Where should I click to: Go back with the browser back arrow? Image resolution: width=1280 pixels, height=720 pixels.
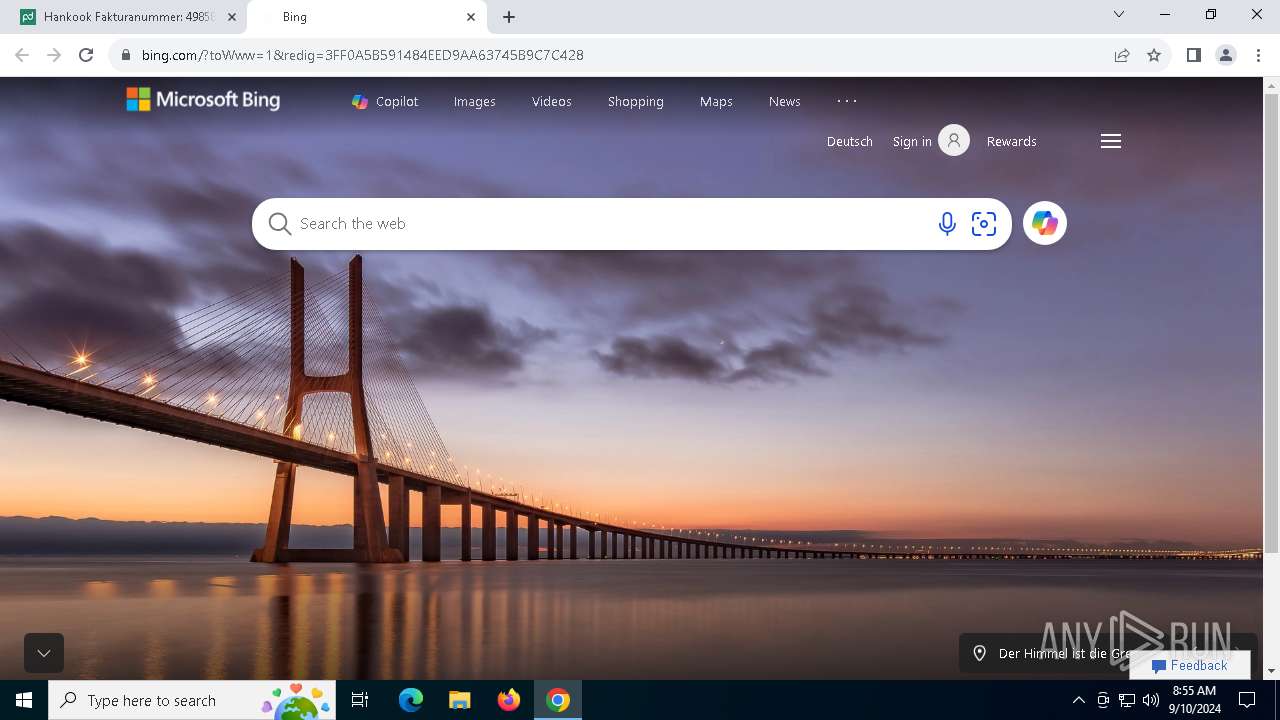22,55
